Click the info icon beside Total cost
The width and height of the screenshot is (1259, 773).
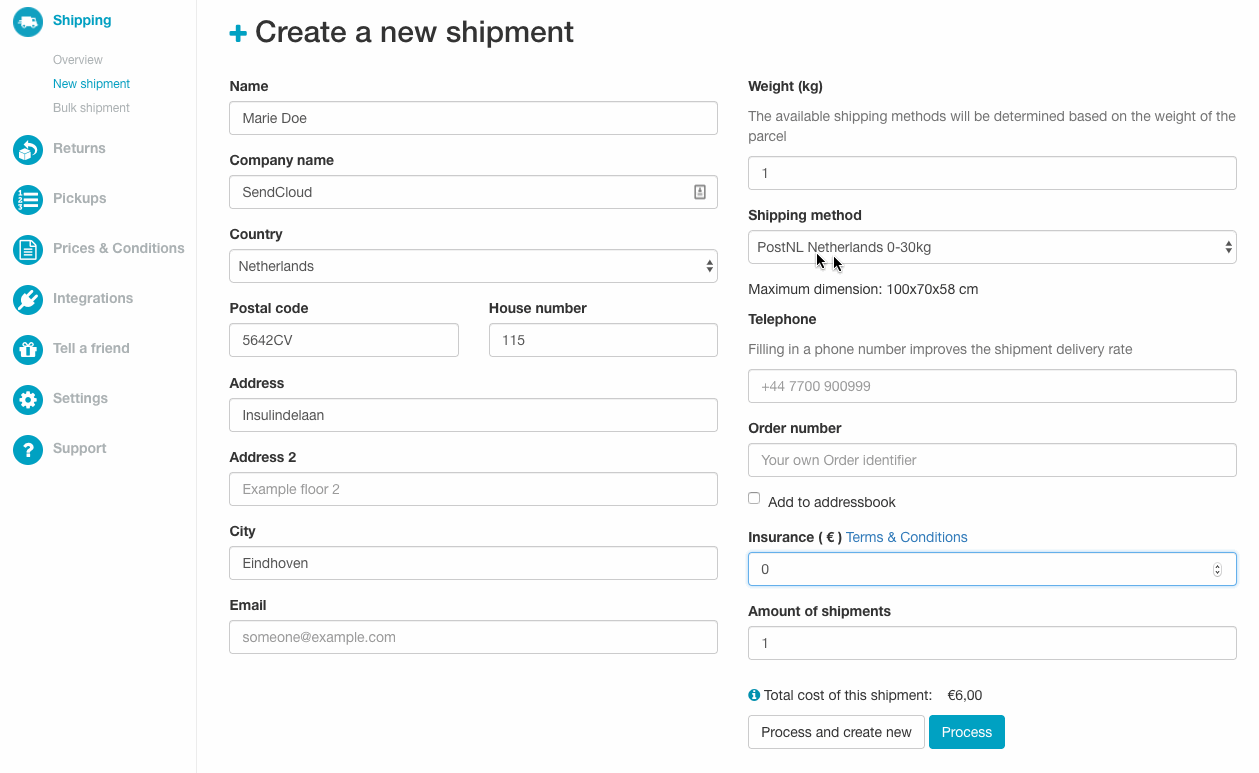point(754,695)
